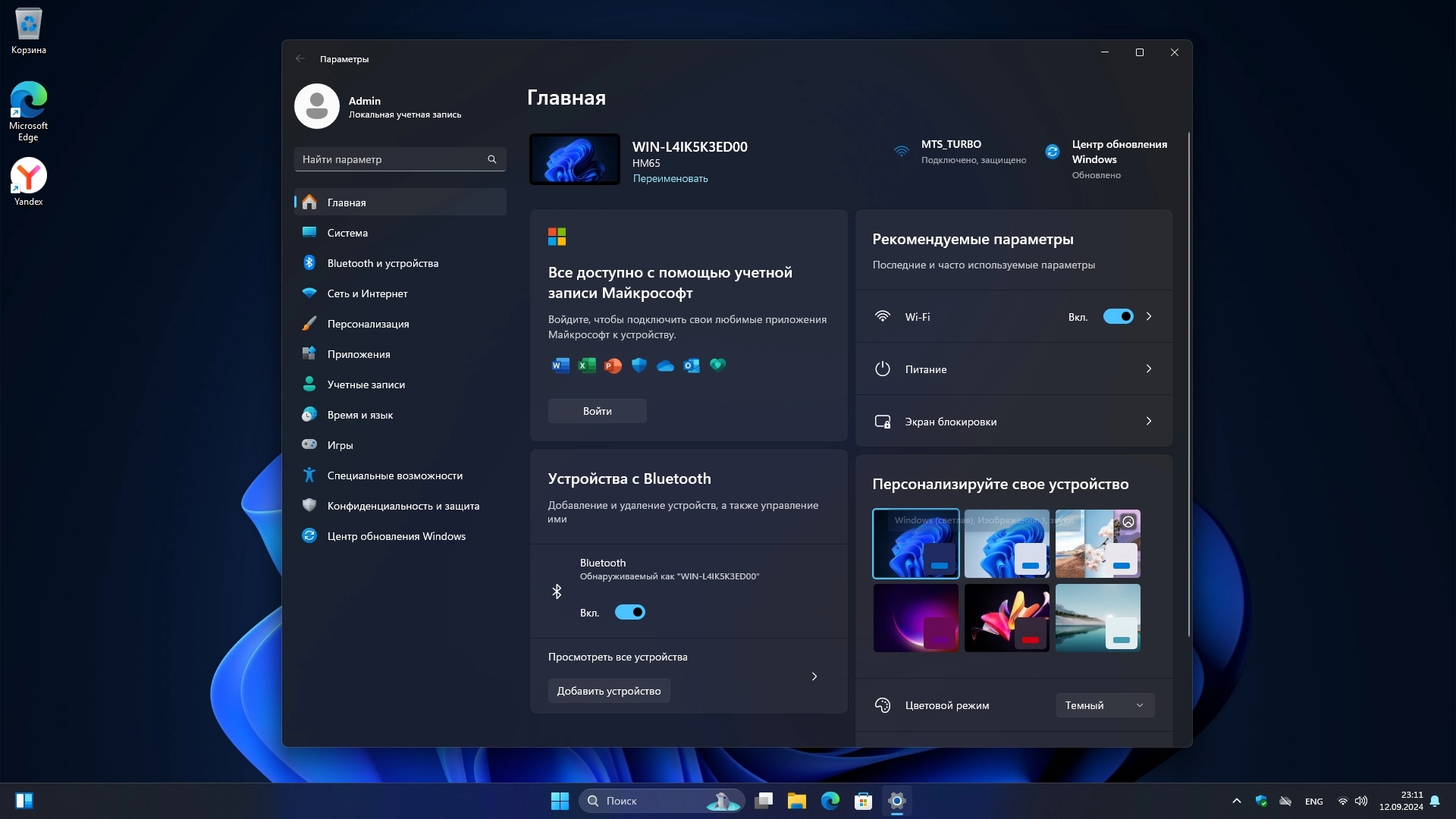Open Персонализация in the sidebar
Screen dimensions: 1456x819
(x=368, y=324)
